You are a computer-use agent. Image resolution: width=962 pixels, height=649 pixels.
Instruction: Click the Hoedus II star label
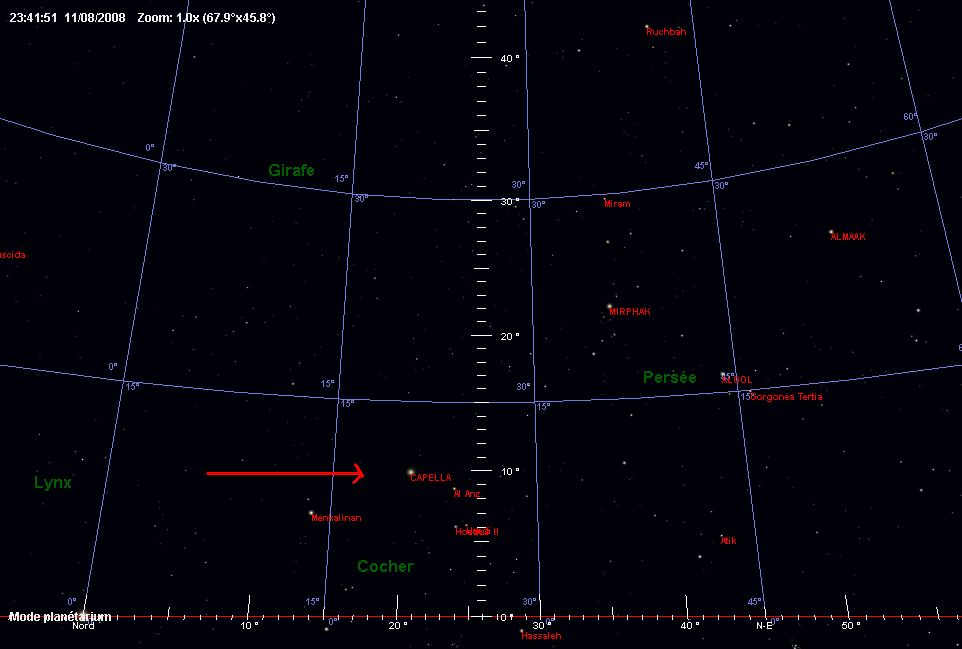(476, 532)
